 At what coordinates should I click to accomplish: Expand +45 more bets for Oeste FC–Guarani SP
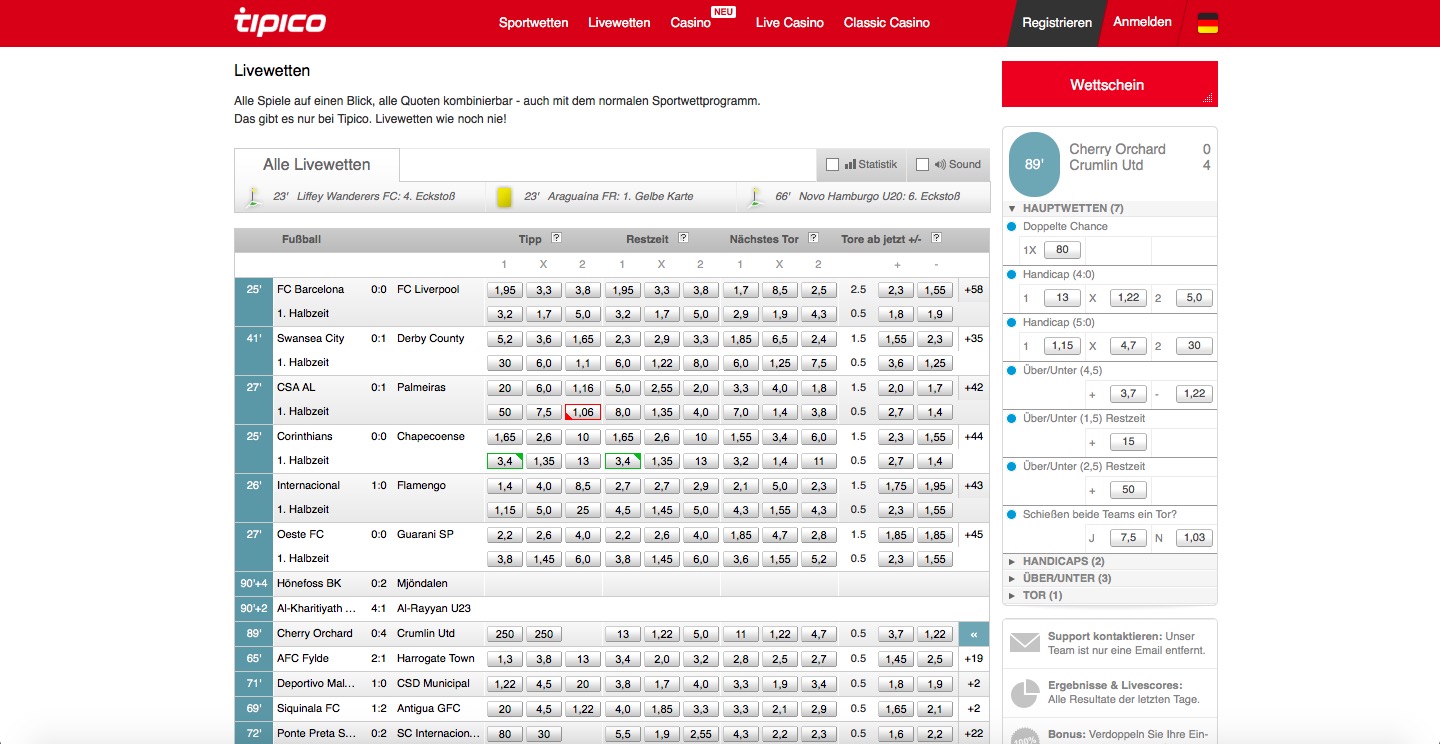pyautogui.click(x=973, y=535)
